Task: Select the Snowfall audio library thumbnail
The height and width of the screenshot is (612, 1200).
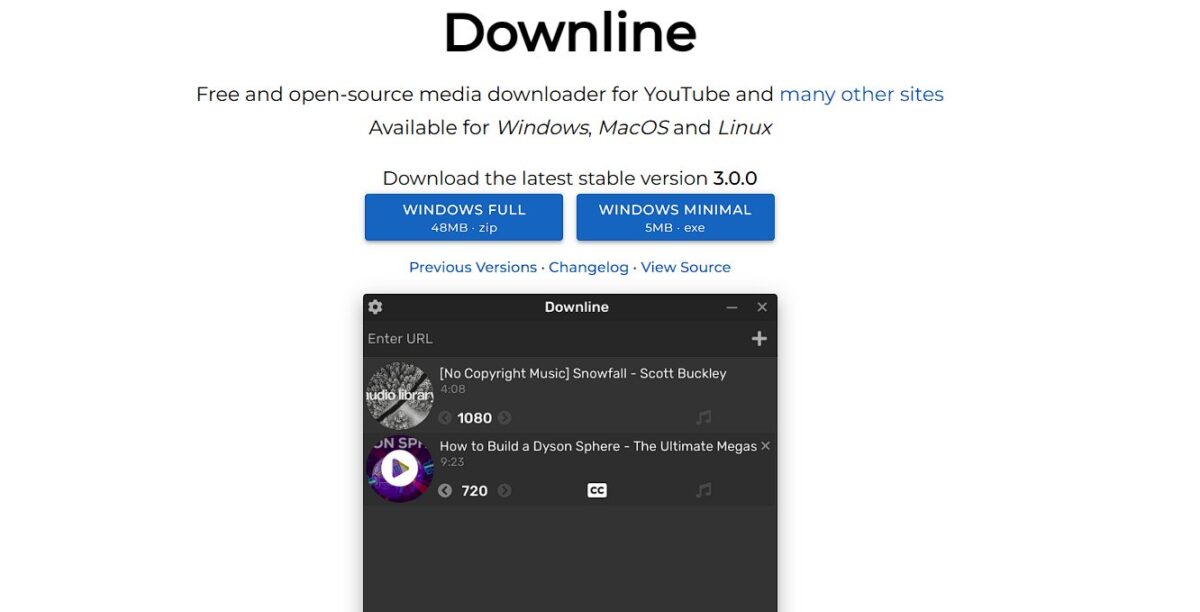Action: click(399, 395)
